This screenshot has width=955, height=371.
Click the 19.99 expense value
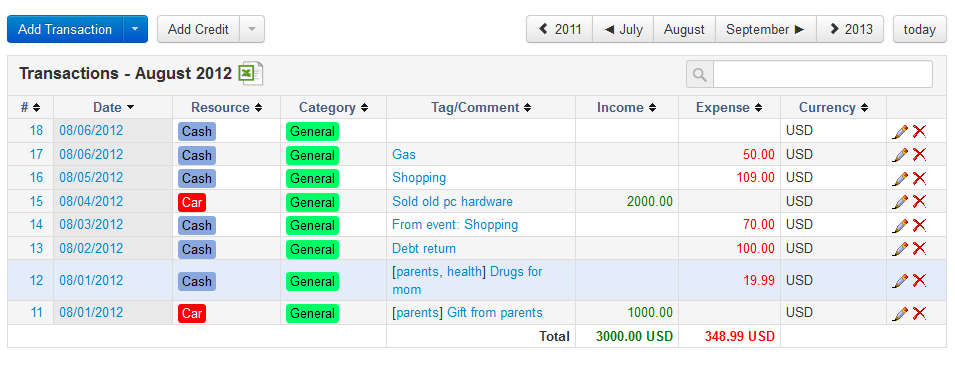pos(759,280)
